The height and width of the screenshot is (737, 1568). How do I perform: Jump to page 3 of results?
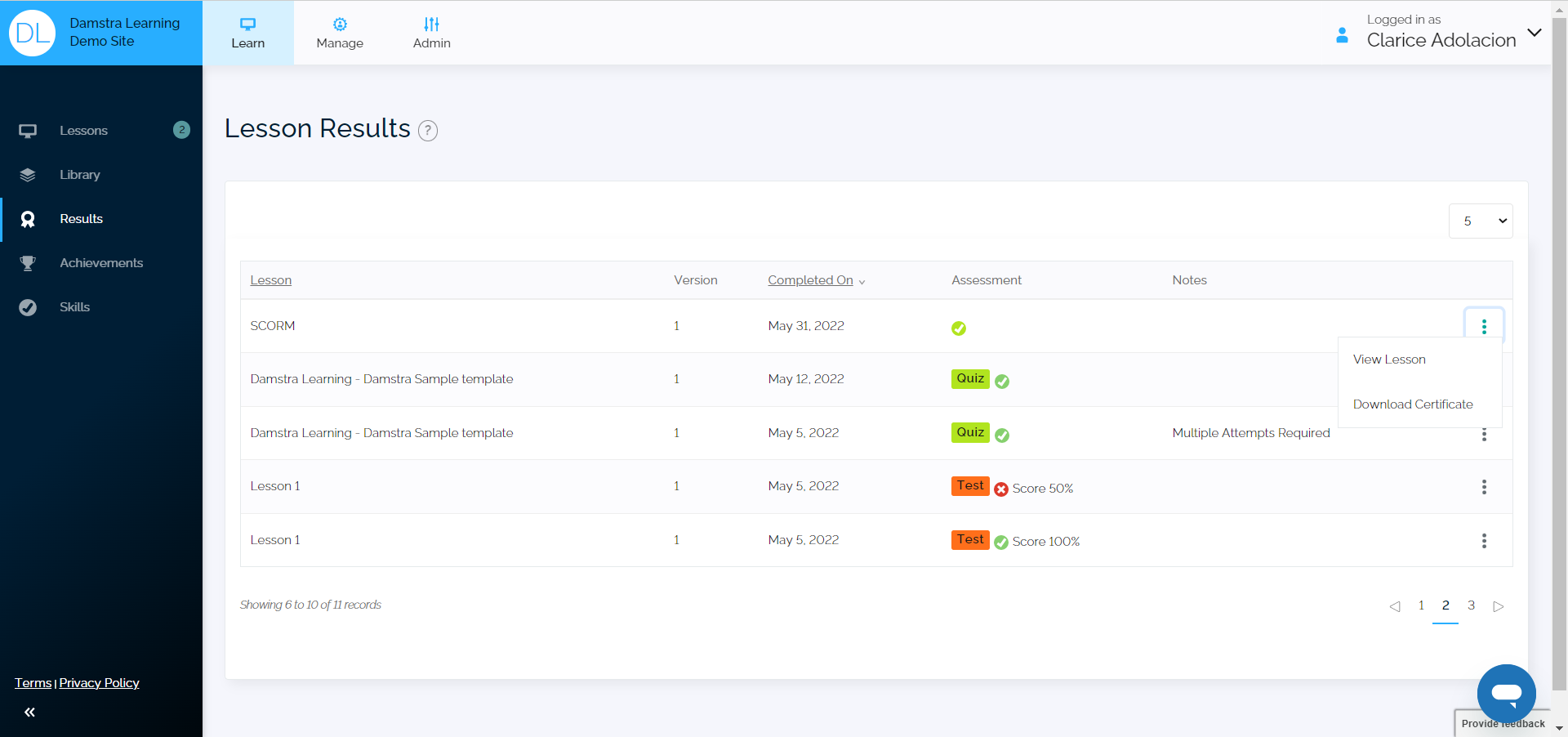[x=1471, y=605]
